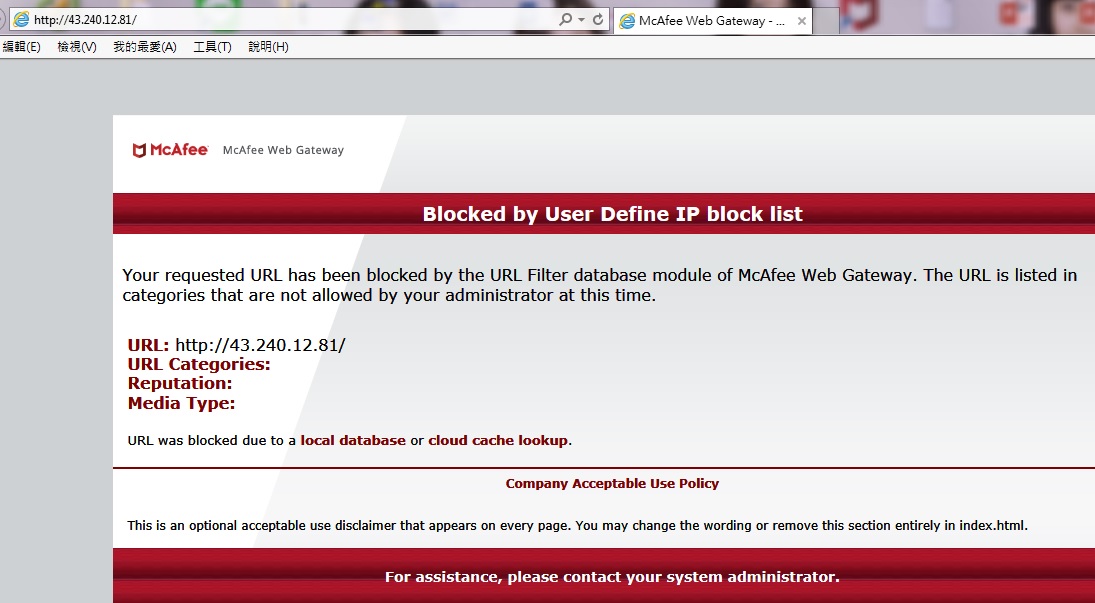The image size is (1095, 603).
Task: Open the address bar dropdown arrow
Action: point(581,20)
